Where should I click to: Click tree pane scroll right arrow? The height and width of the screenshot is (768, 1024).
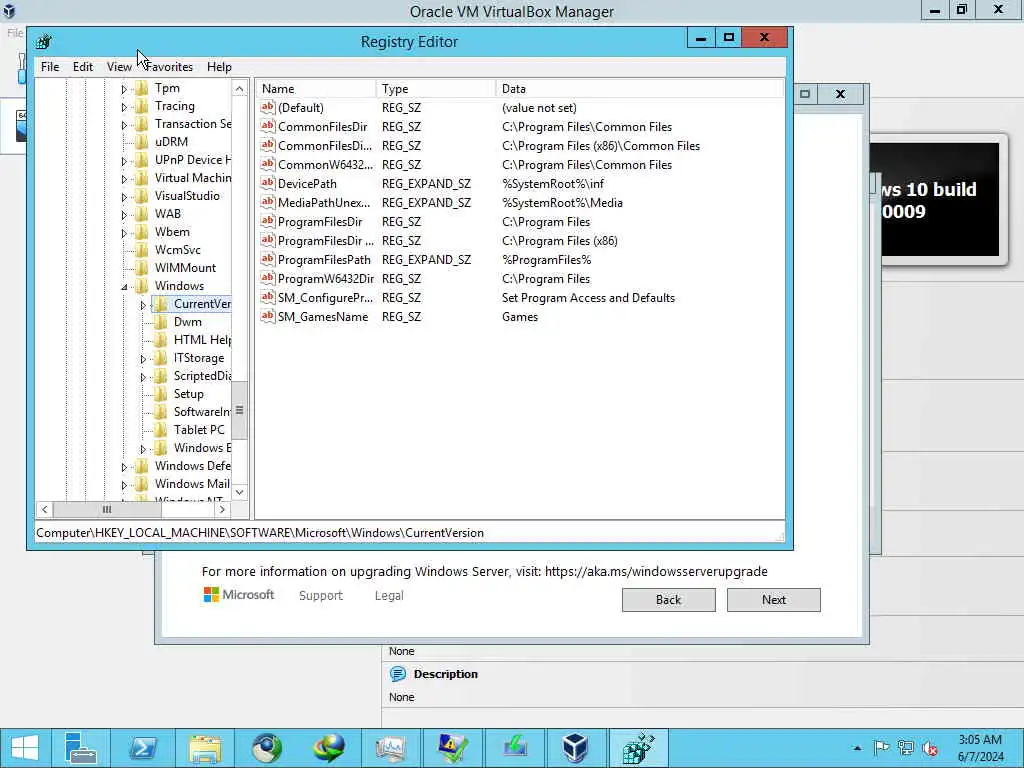point(222,509)
